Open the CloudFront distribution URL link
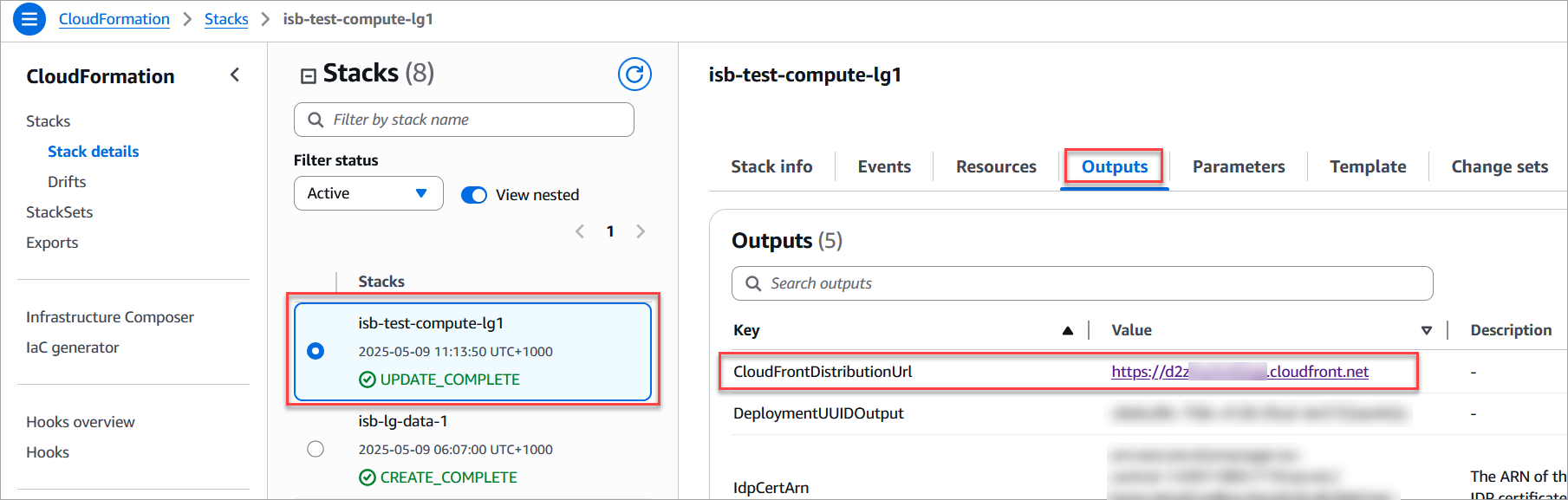The width and height of the screenshot is (1568, 500). tap(1239, 372)
